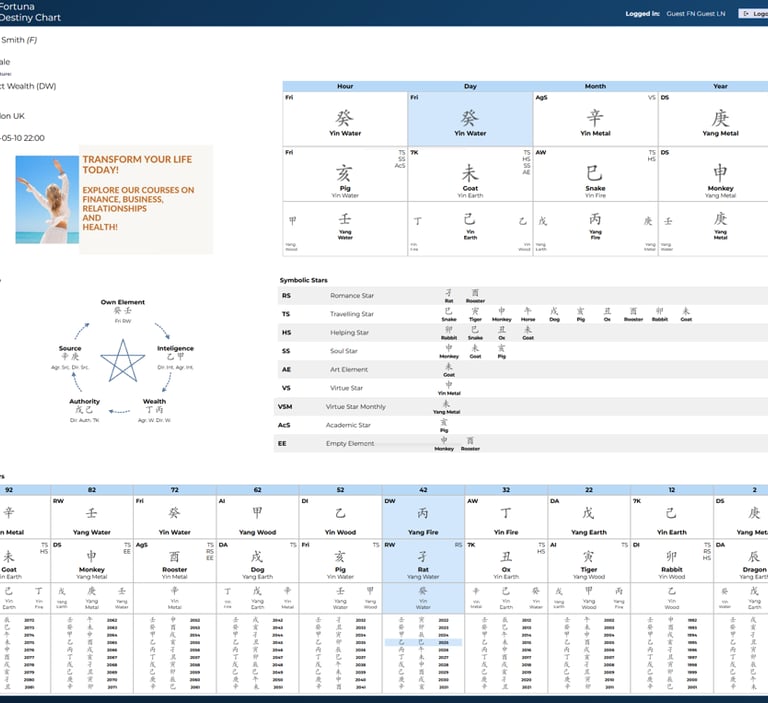Click the Dog glyph in Travelling Star row
Image resolution: width=768 pixels, height=703 pixels.
(554, 311)
